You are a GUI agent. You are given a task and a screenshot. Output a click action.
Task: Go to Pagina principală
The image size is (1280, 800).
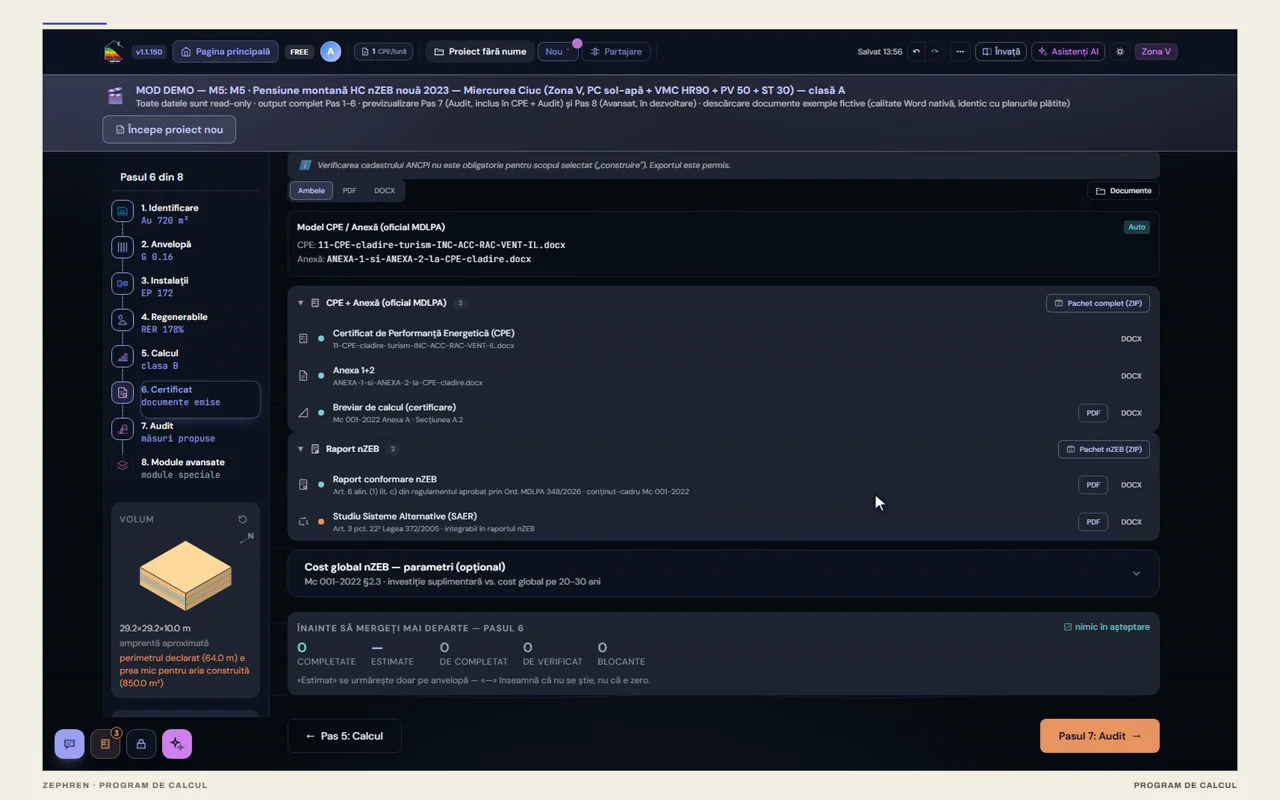click(x=225, y=52)
